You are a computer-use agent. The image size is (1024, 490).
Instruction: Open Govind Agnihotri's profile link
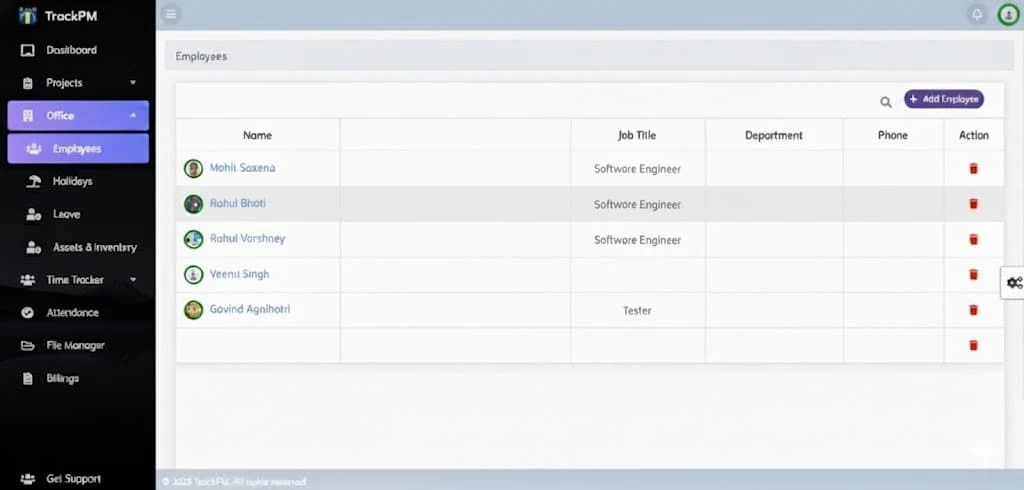pos(249,309)
